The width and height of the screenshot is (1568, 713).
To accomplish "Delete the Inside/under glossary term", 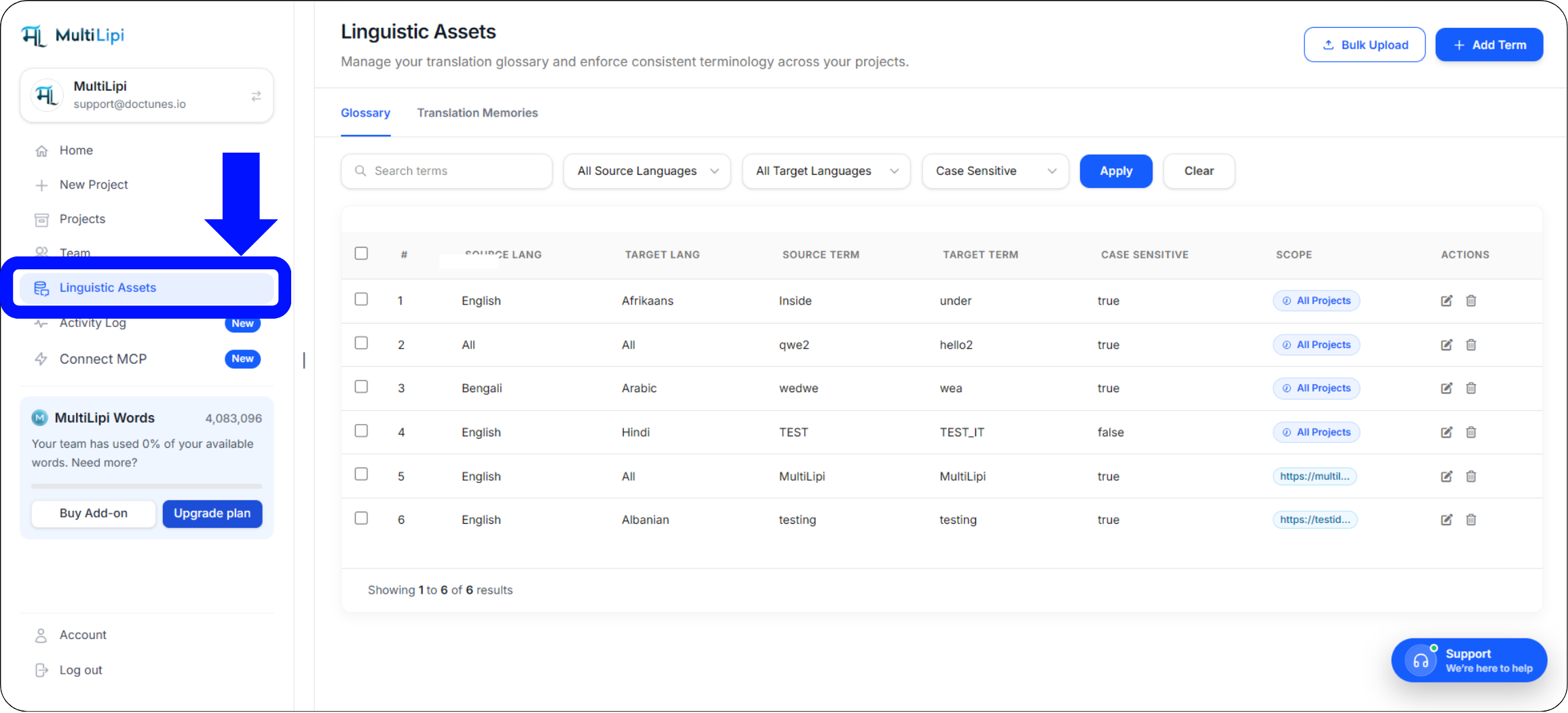I will tap(1471, 301).
